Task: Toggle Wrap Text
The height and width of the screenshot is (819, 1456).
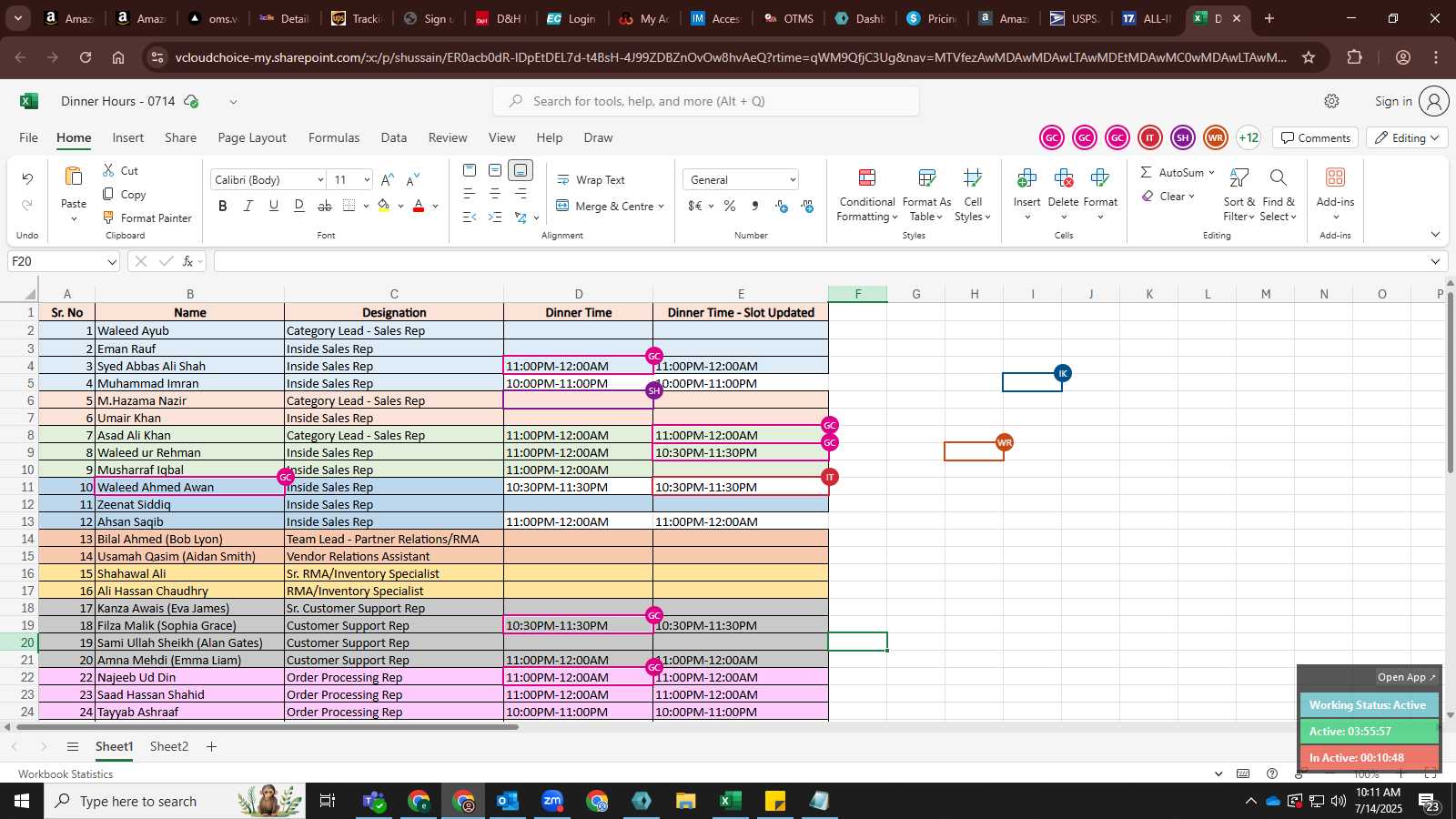Action: click(591, 180)
